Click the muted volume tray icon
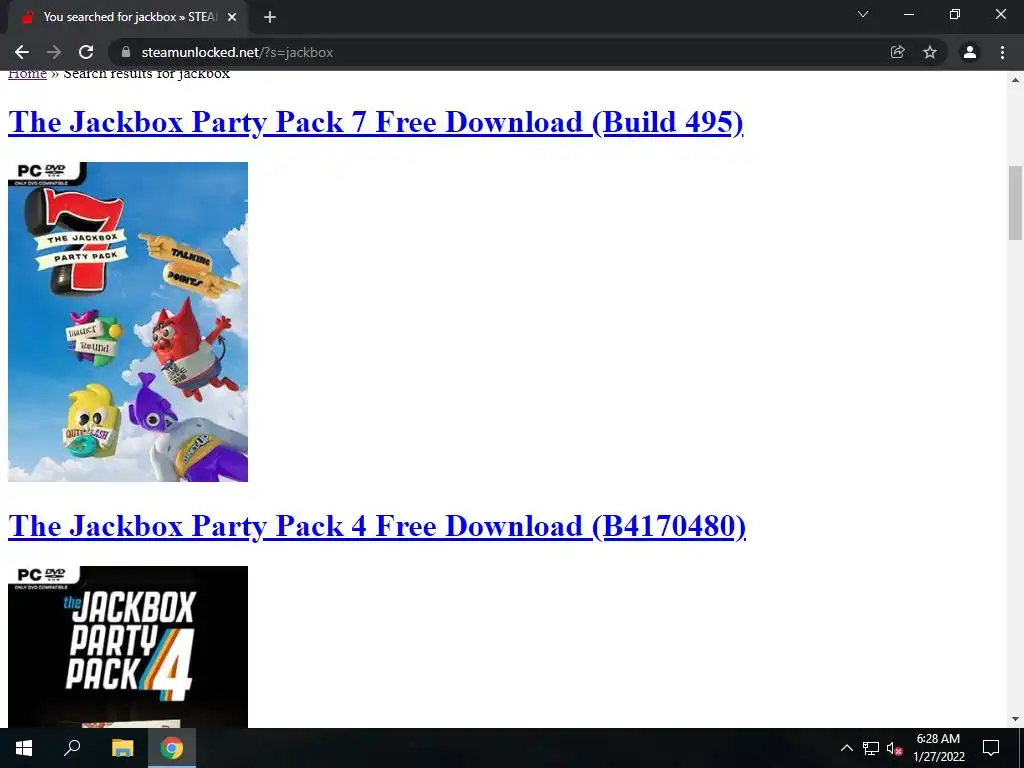 point(894,748)
